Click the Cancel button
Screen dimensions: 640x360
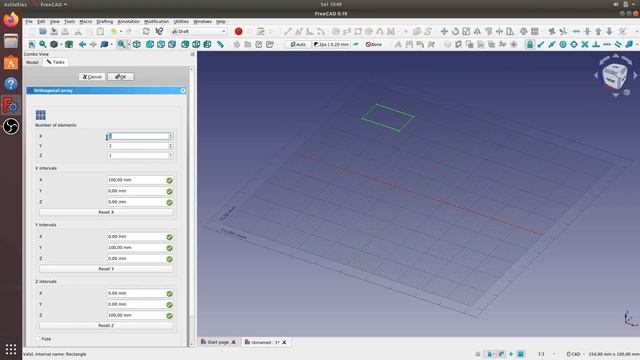92,76
